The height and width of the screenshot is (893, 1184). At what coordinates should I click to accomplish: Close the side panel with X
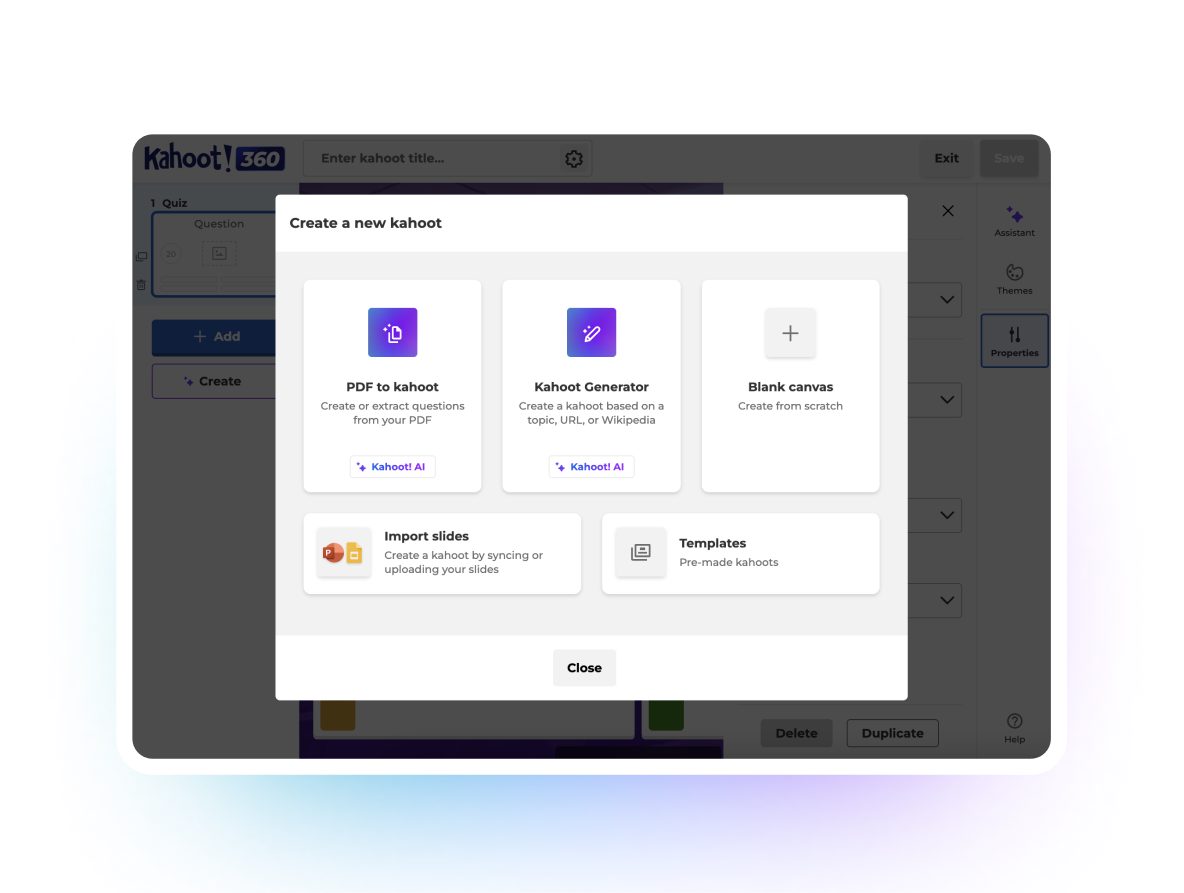(948, 211)
